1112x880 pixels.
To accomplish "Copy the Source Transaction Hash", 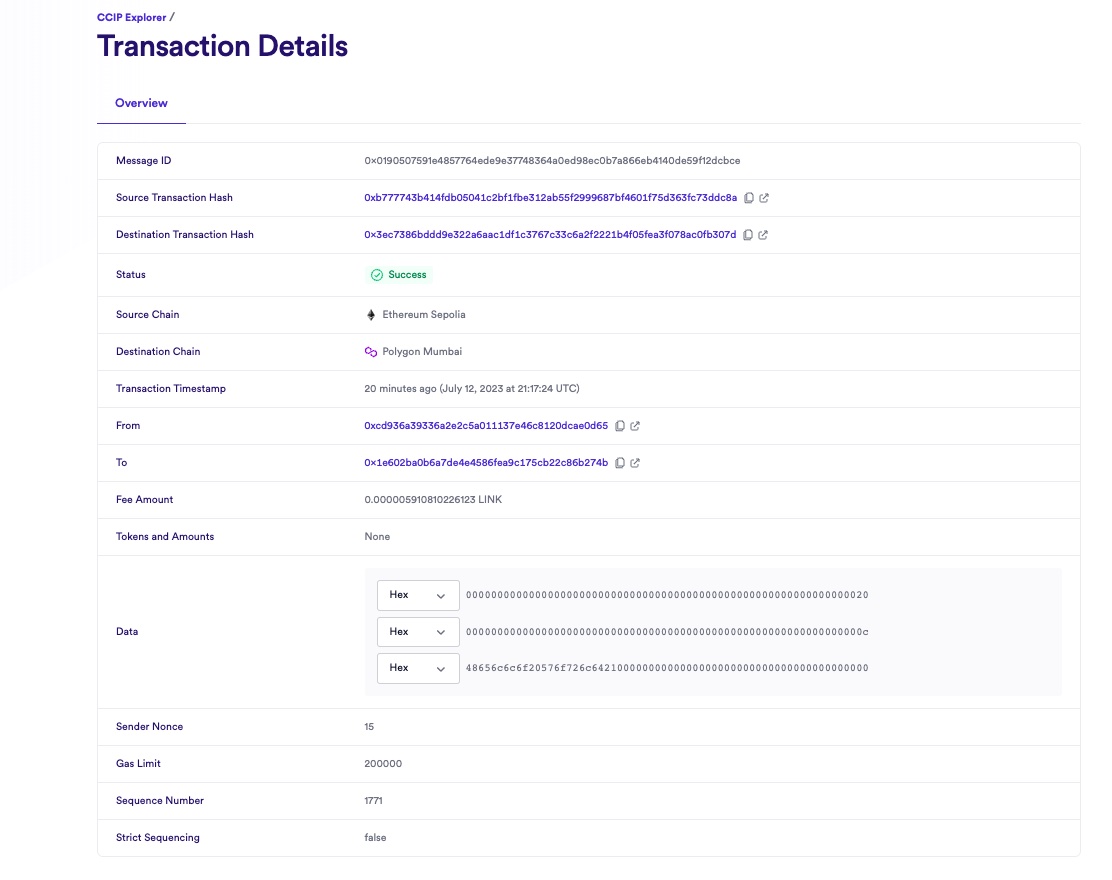I will click(x=749, y=198).
